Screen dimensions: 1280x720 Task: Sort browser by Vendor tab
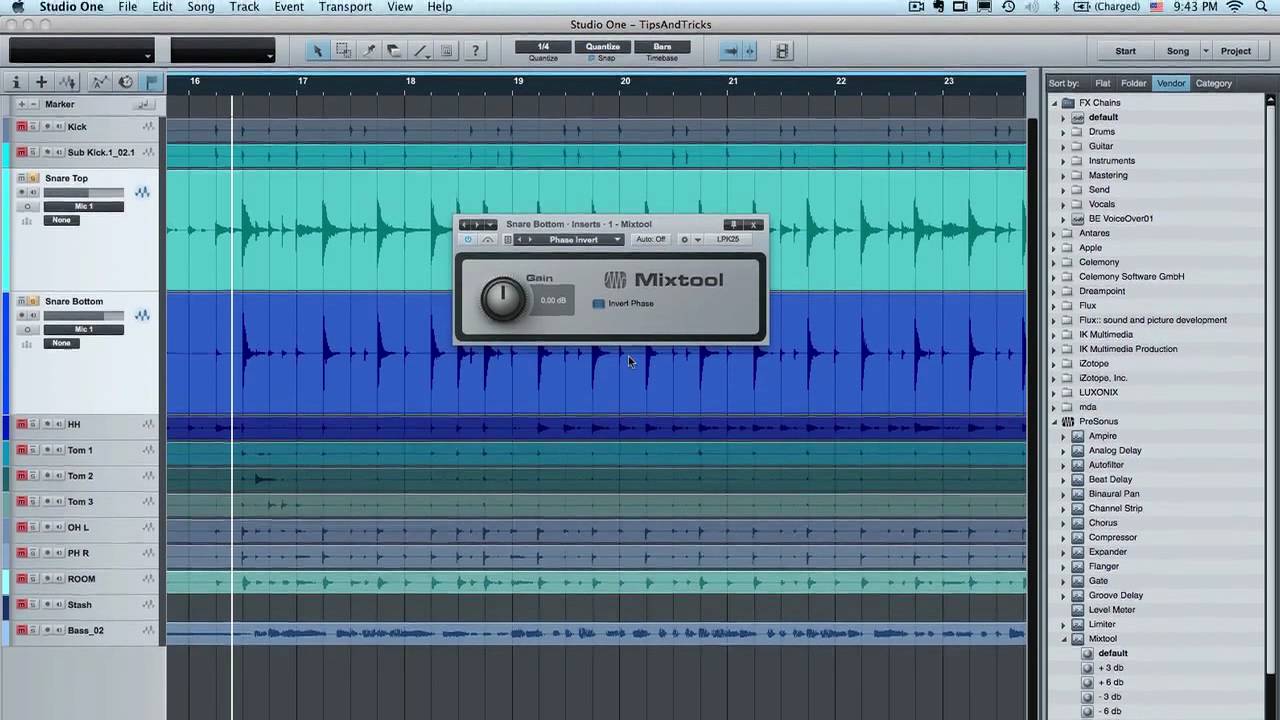point(1171,83)
